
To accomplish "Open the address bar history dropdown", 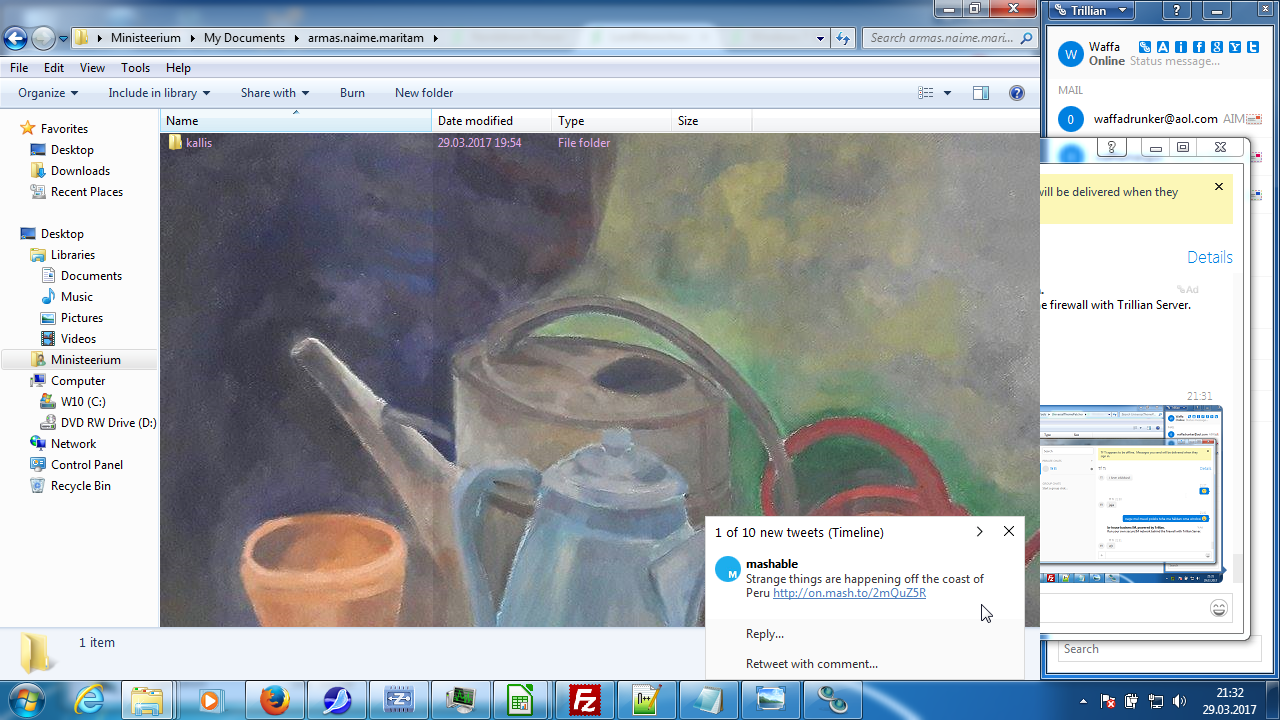I will tap(820, 39).
